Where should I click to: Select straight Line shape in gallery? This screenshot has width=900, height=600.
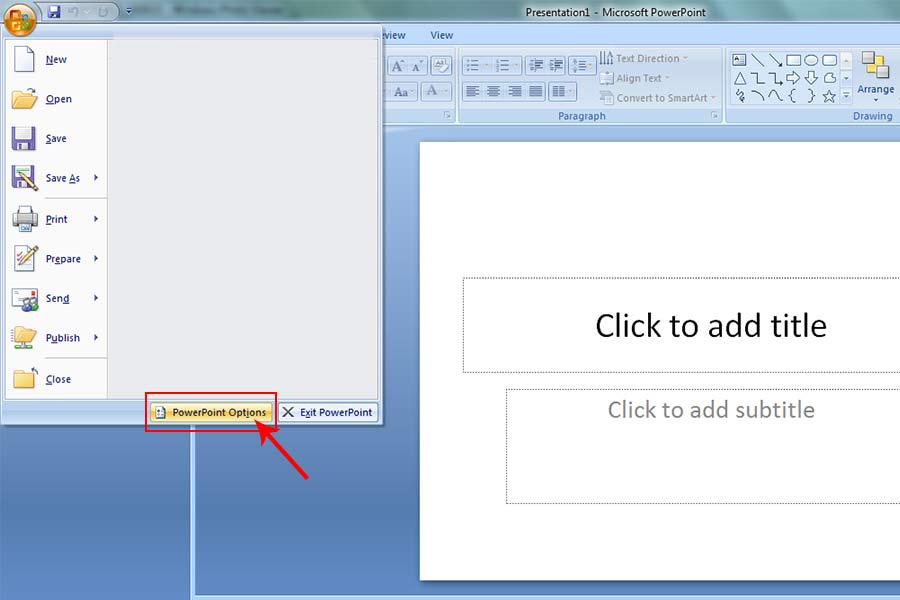[758, 60]
